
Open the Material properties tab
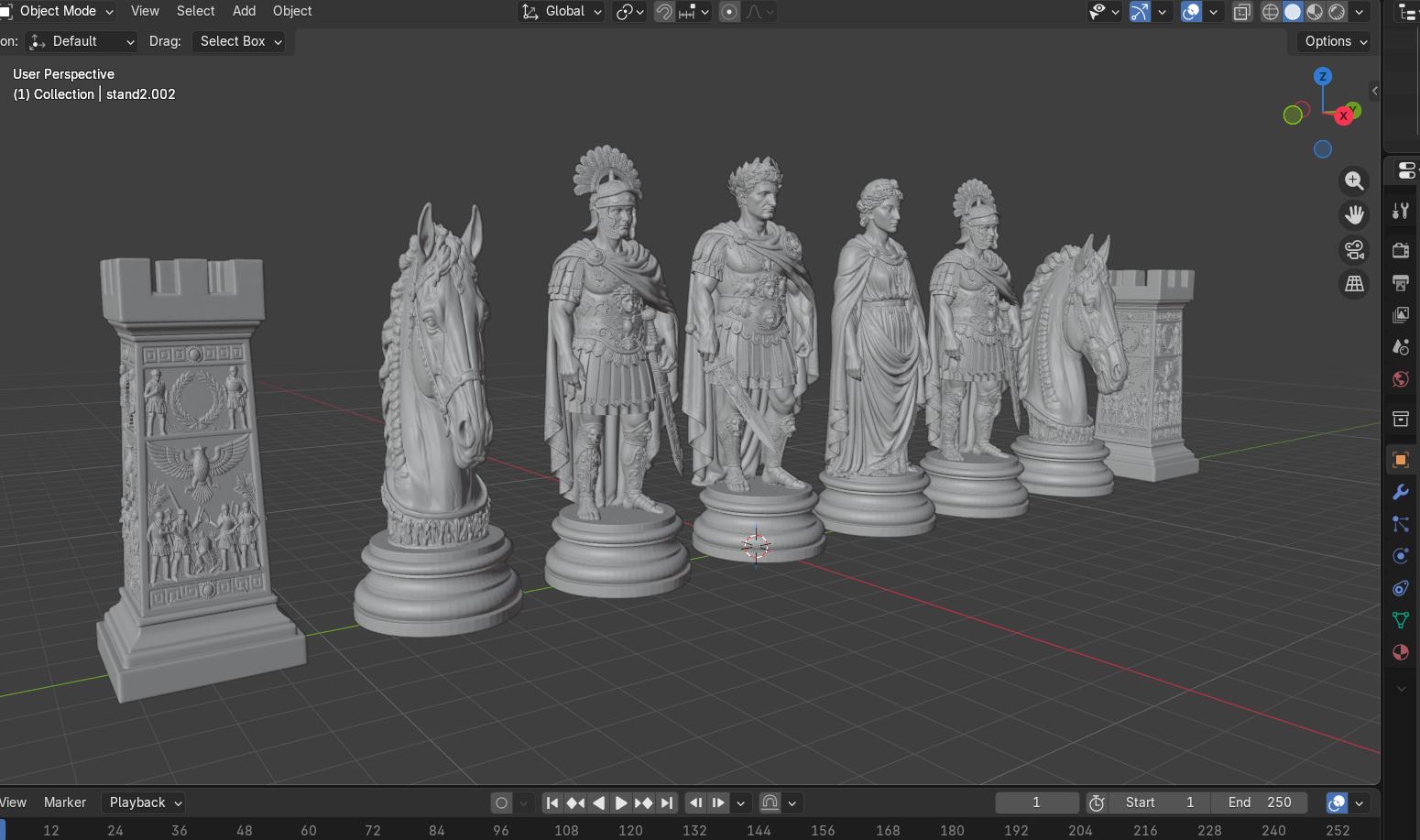tap(1400, 652)
